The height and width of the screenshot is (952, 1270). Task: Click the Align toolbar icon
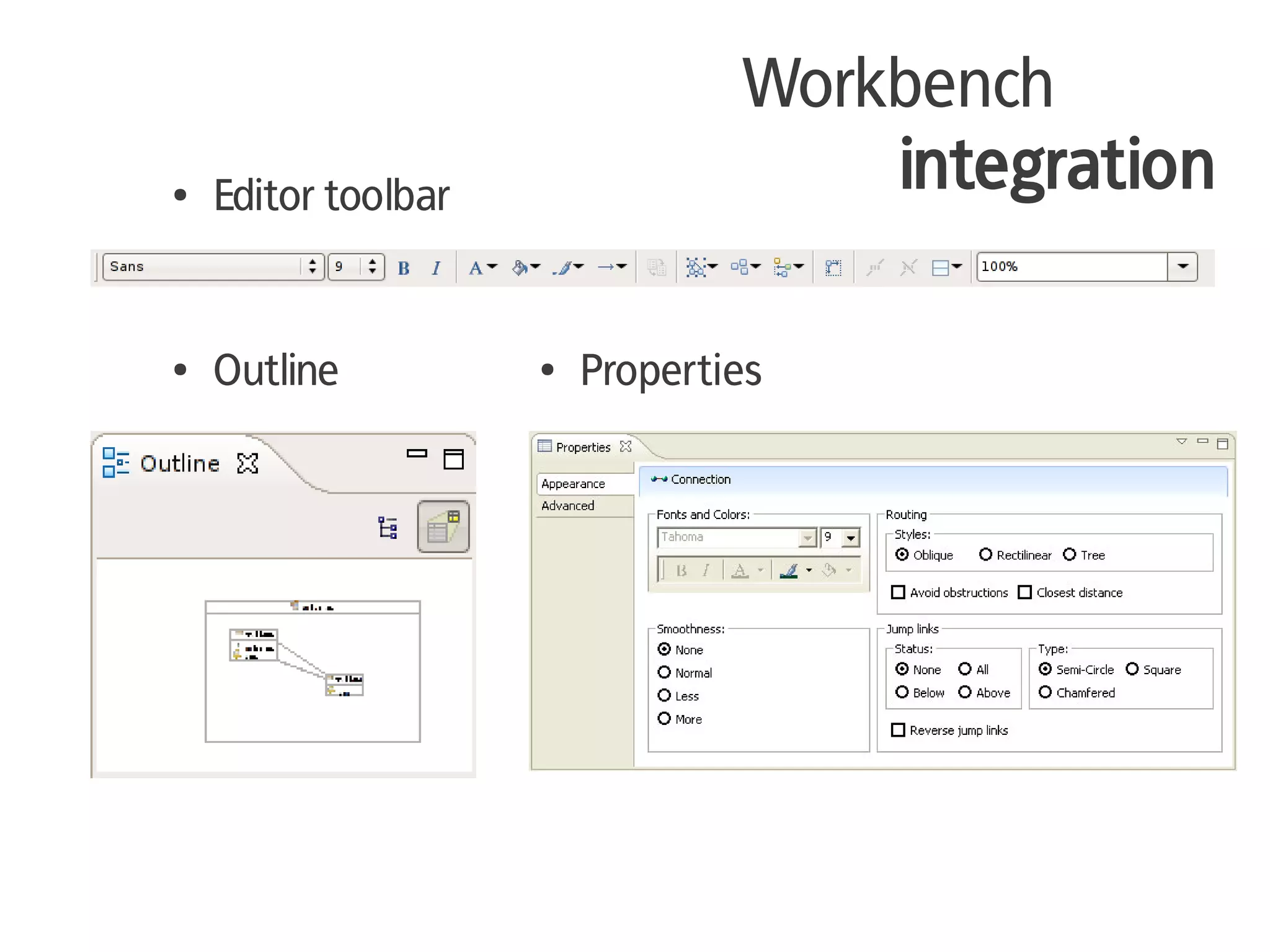pos(782,268)
